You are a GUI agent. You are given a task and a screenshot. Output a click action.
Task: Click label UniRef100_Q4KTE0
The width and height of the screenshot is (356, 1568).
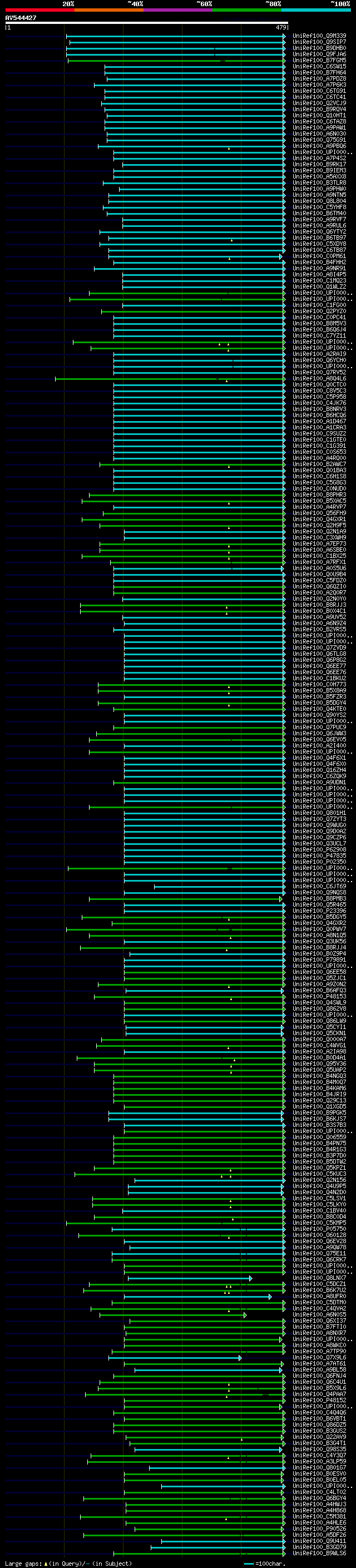click(x=319, y=709)
